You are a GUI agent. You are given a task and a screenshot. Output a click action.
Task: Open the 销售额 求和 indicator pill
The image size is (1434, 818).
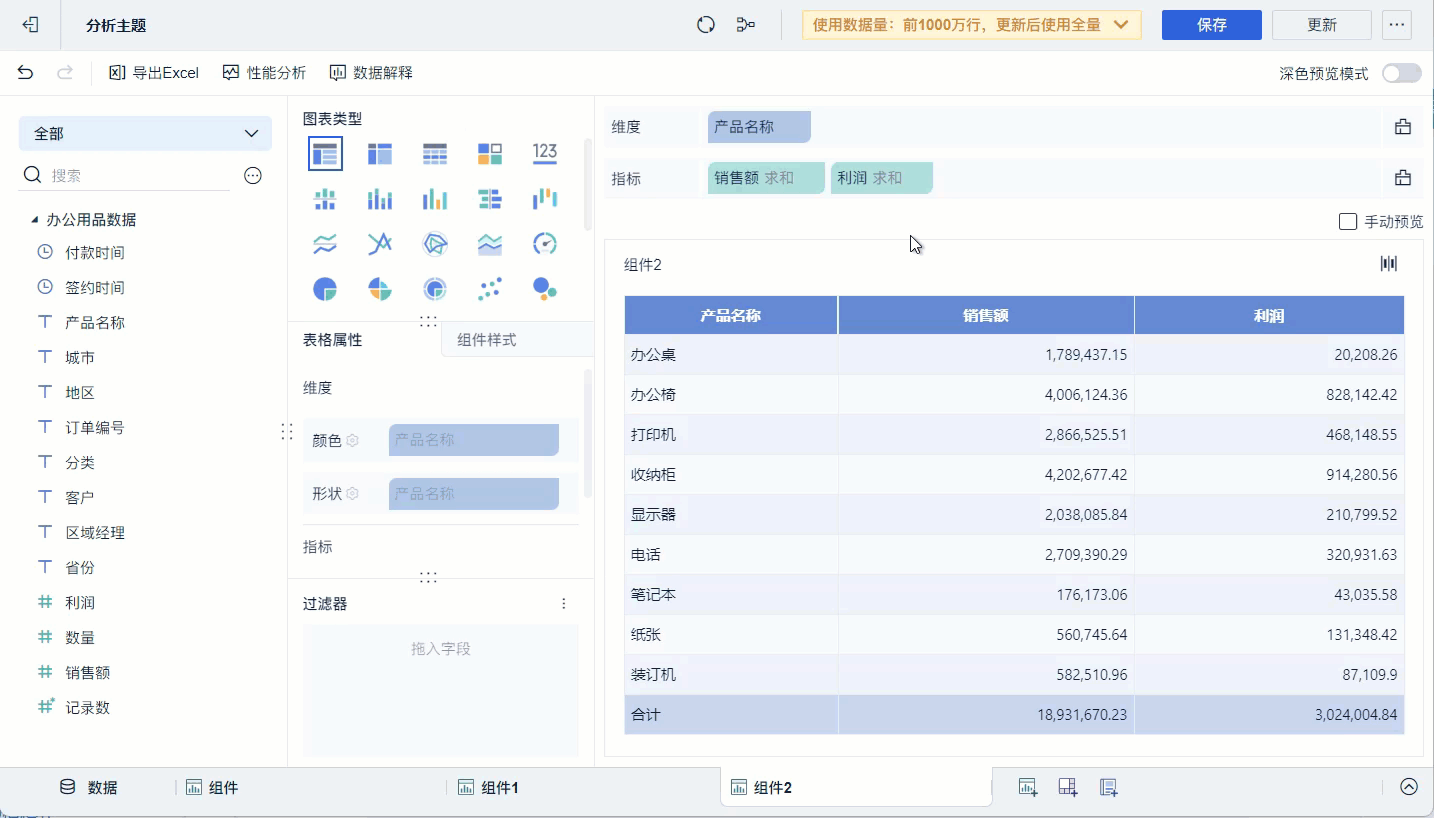tap(767, 178)
